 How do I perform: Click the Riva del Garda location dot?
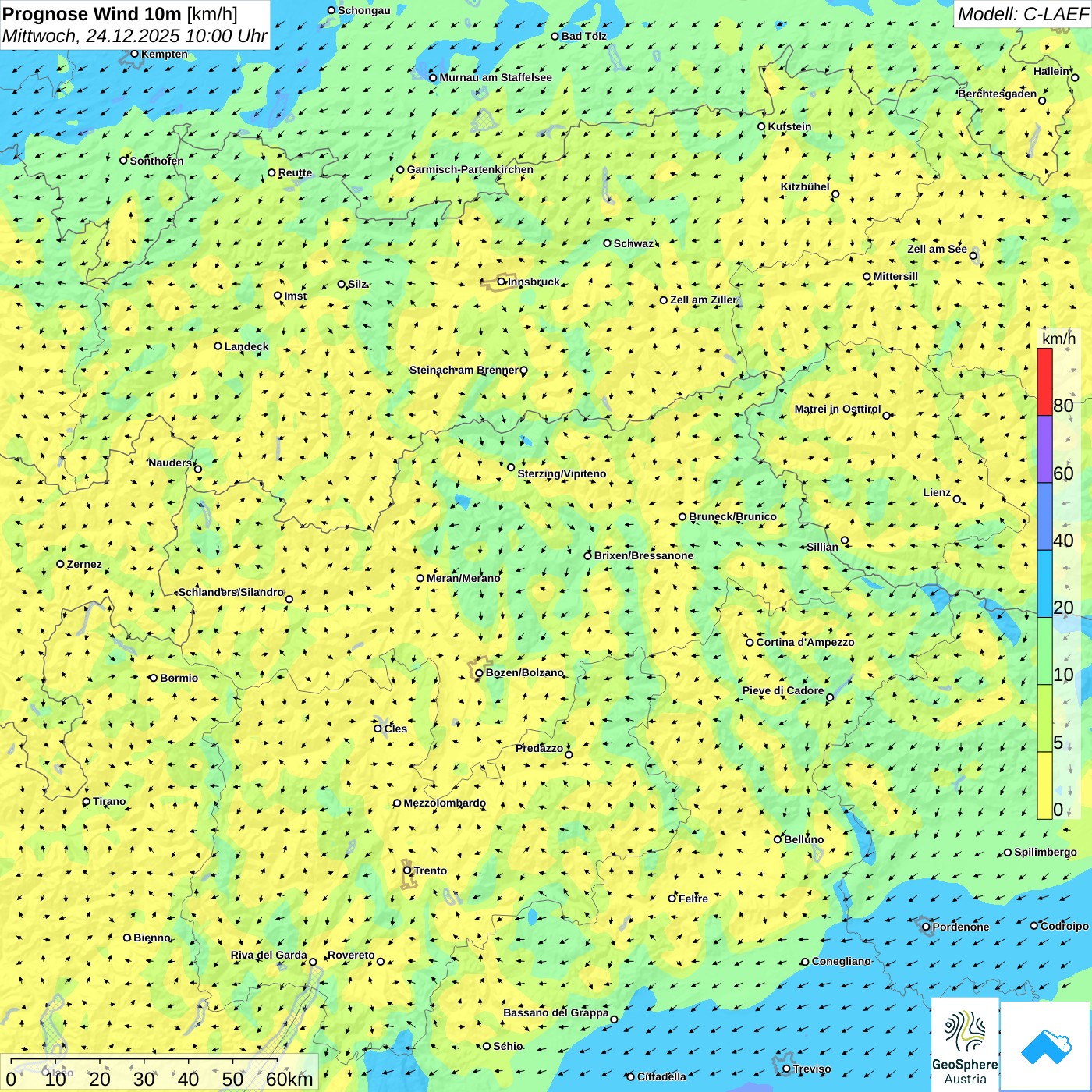click(x=313, y=962)
